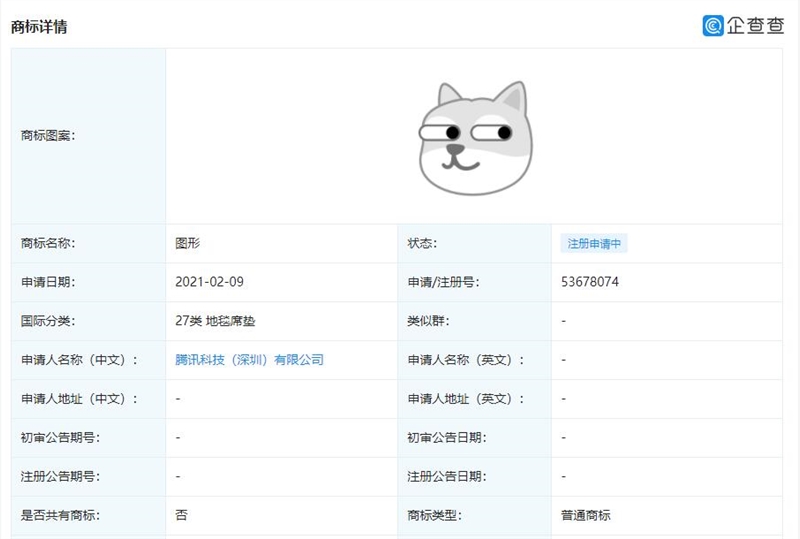Open the 腾讯科技（深圳）有限公司 applicant link
This screenshot has height=539, width=800.
pos(249,360)
